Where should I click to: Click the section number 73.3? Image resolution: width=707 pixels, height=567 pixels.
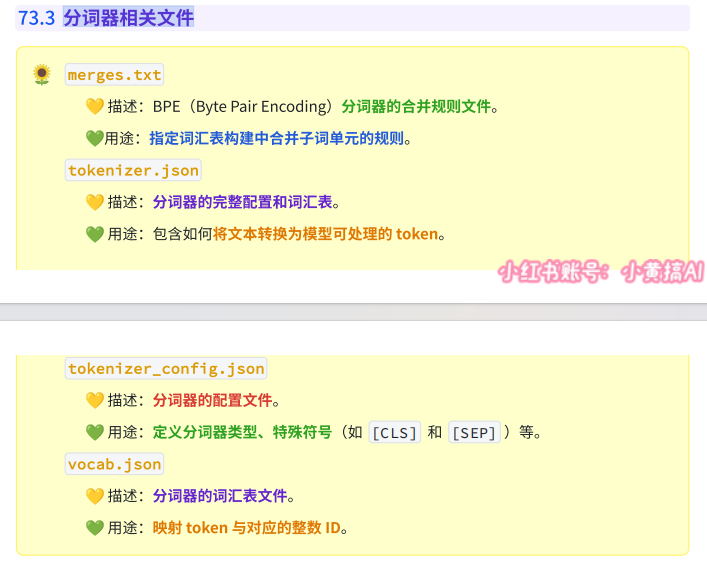point(36,18)
